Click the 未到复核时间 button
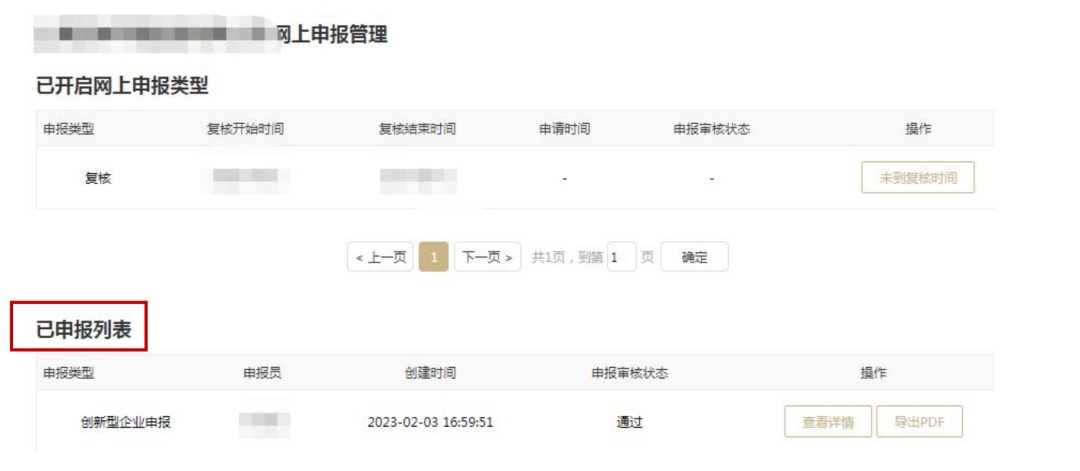This screenshot has width=1080, height=471. (x=917, y=178)
